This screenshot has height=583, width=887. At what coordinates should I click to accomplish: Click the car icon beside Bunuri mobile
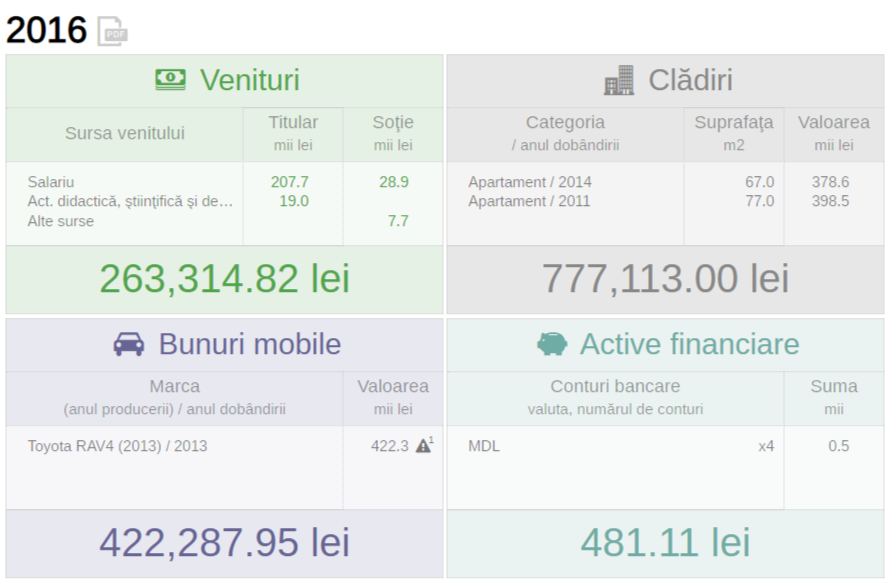[129, 344]
